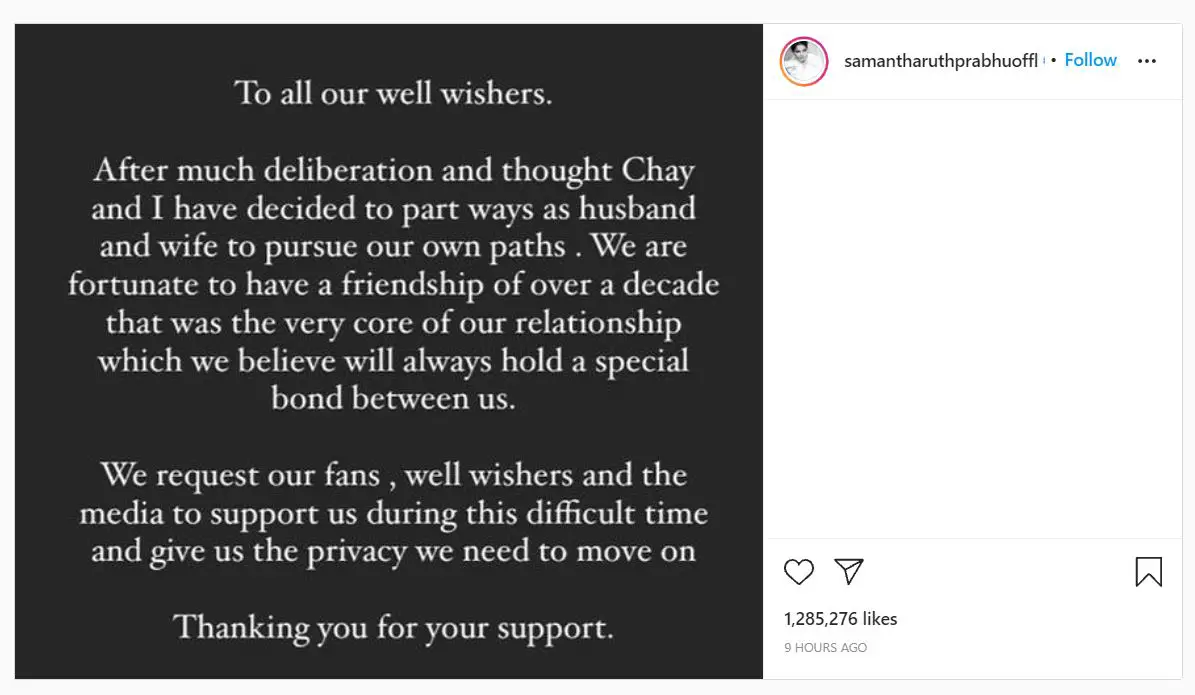The width and height of the screenshot is (1195, 695).
Task: Click the 'friendship of over a decade' line
Action: coord(393,284)
